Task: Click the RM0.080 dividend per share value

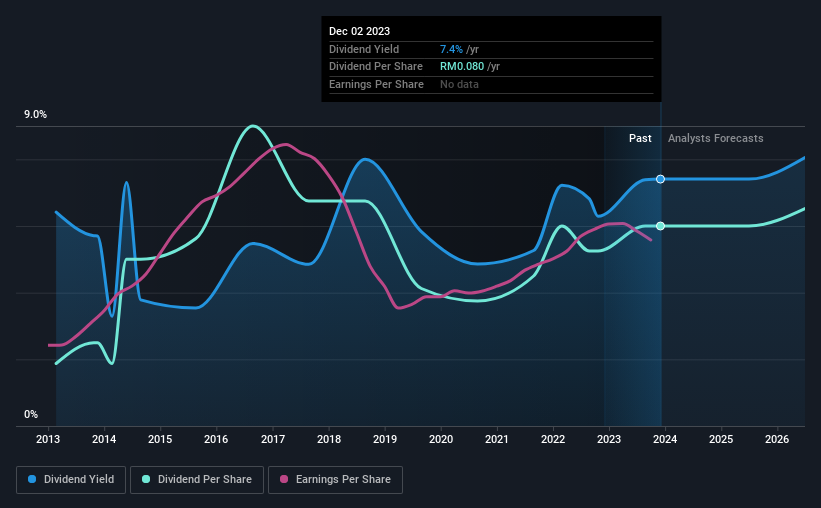Action: (x=462, y=67)
